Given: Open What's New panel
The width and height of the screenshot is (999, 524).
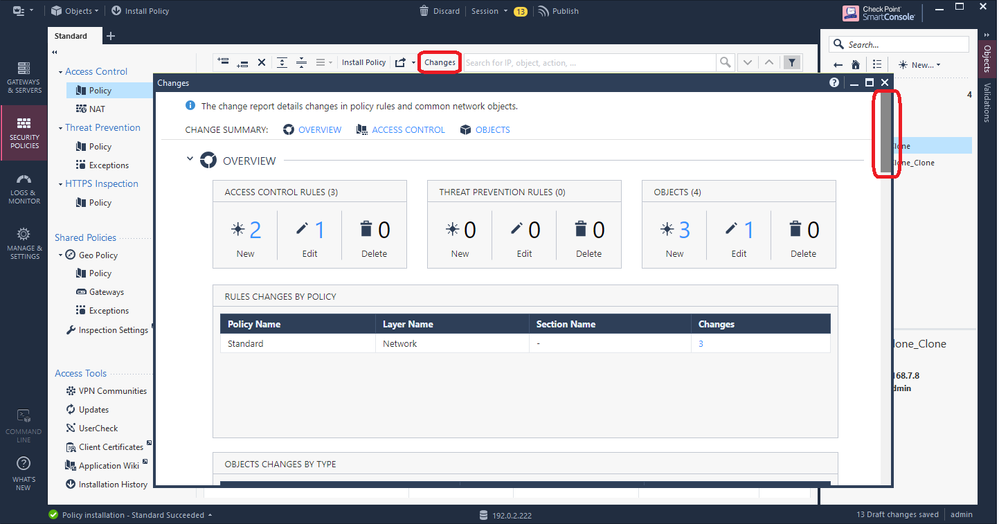Looking at the screenshot, I should pos(24,474).
